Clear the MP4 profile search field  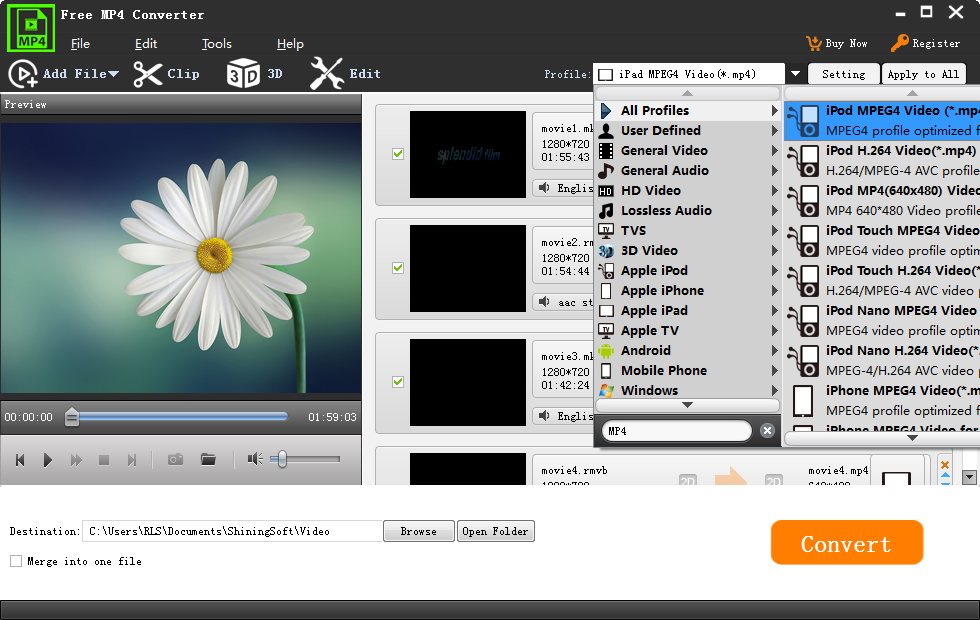(768, 431)
